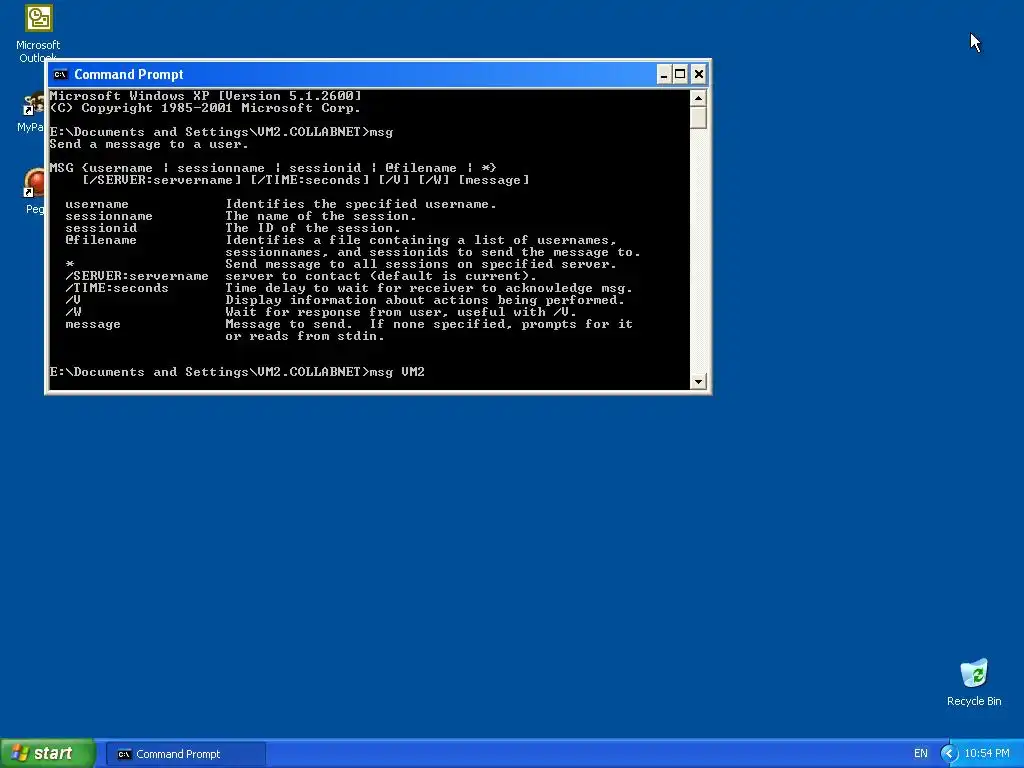Maximize the Command Prompt window
This screenshot has width=1024, height=768.
pyautogui.click(x=680, y=74)
